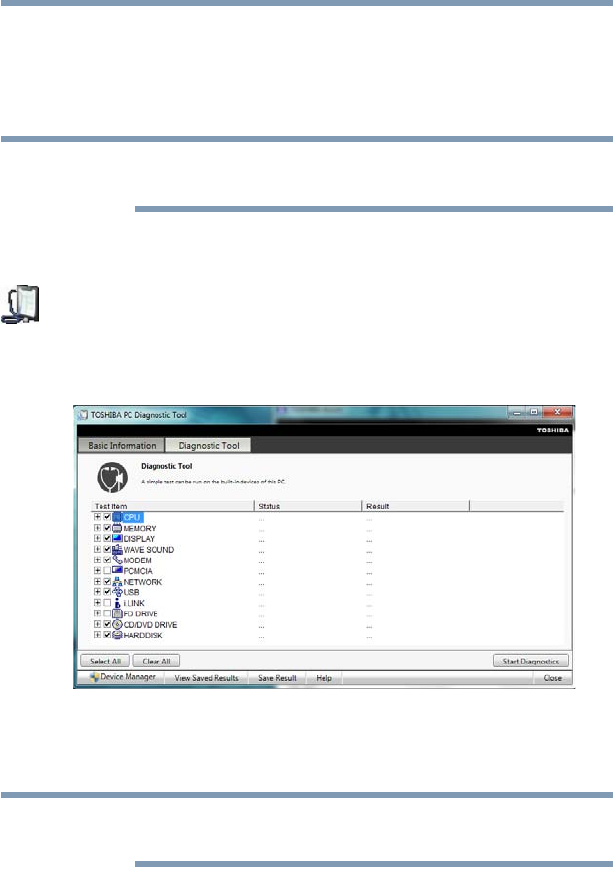The image size is (613, 877).
Task: Click the Result column header
Action: pyautogui.click(x=416, y=506)
